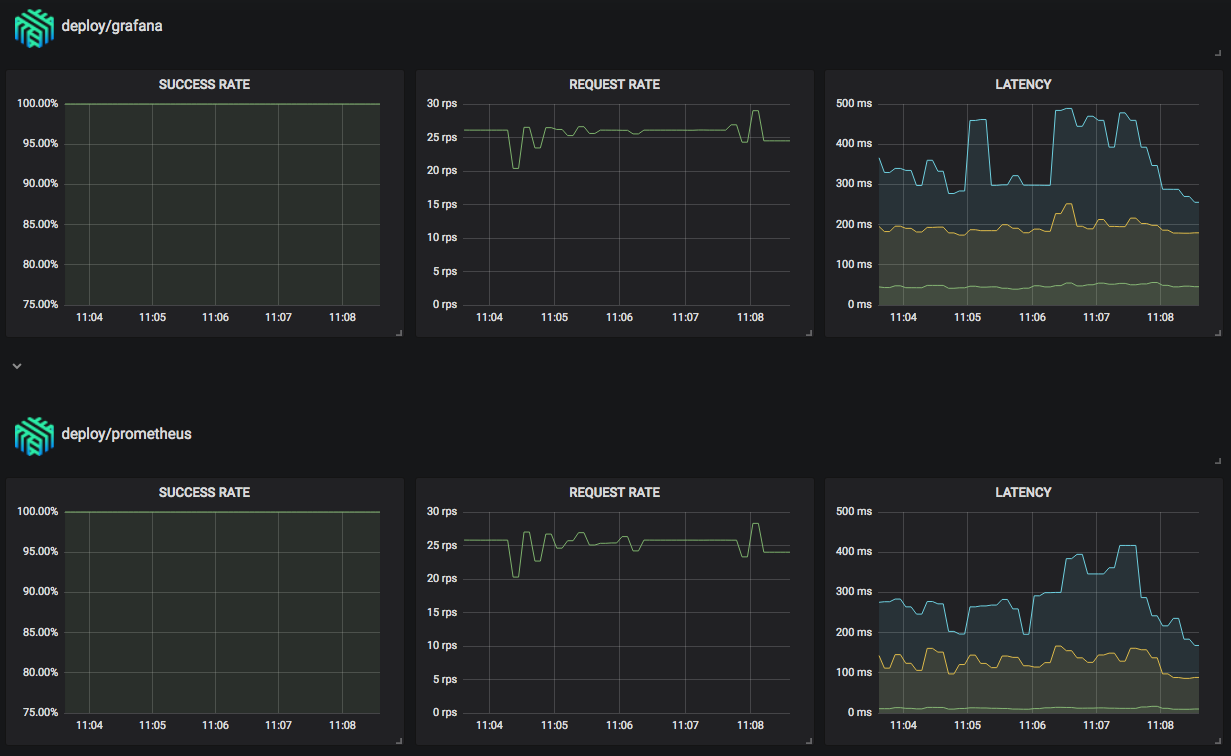Open the prometheus LATENCY panel menu
The width and height of the screenshot is (1231, 756).
(1023, 492)
